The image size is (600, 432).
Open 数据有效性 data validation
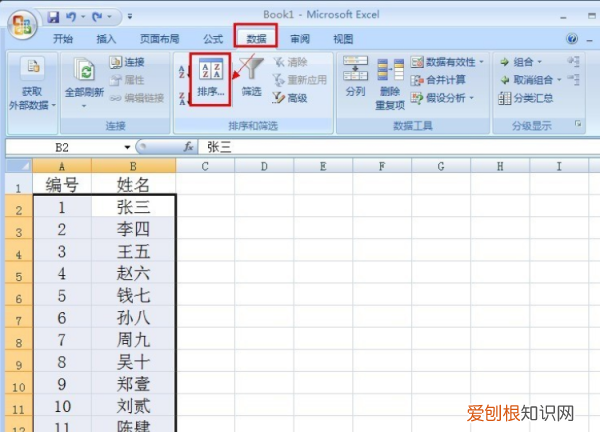coord(443,62)
